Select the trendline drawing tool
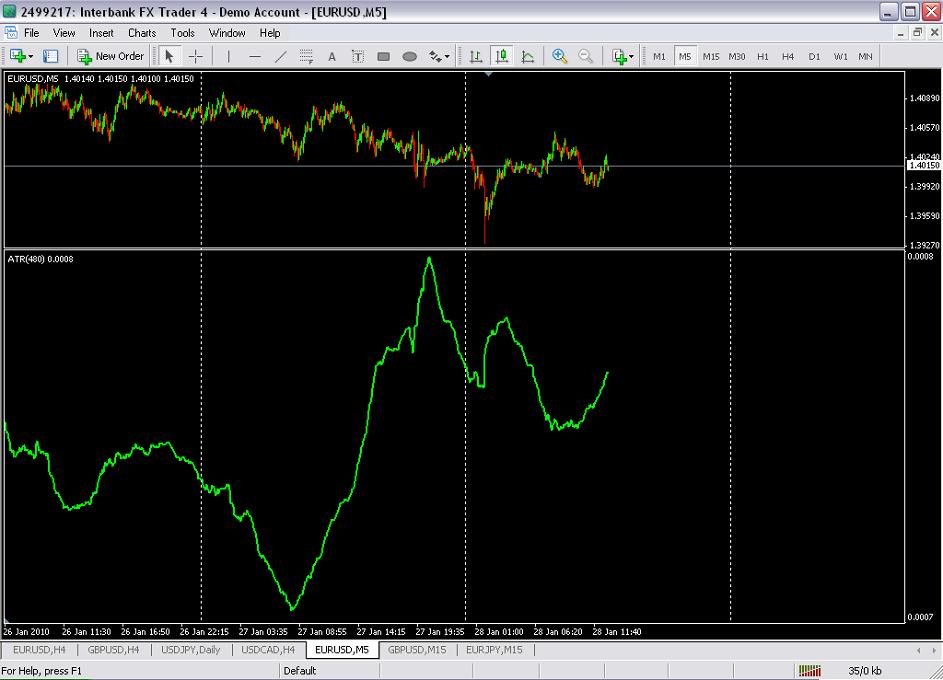 [281, 56]
